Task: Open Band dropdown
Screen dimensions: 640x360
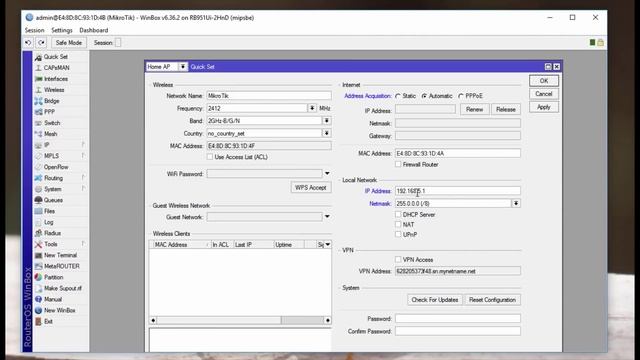Action: [327, 121]
